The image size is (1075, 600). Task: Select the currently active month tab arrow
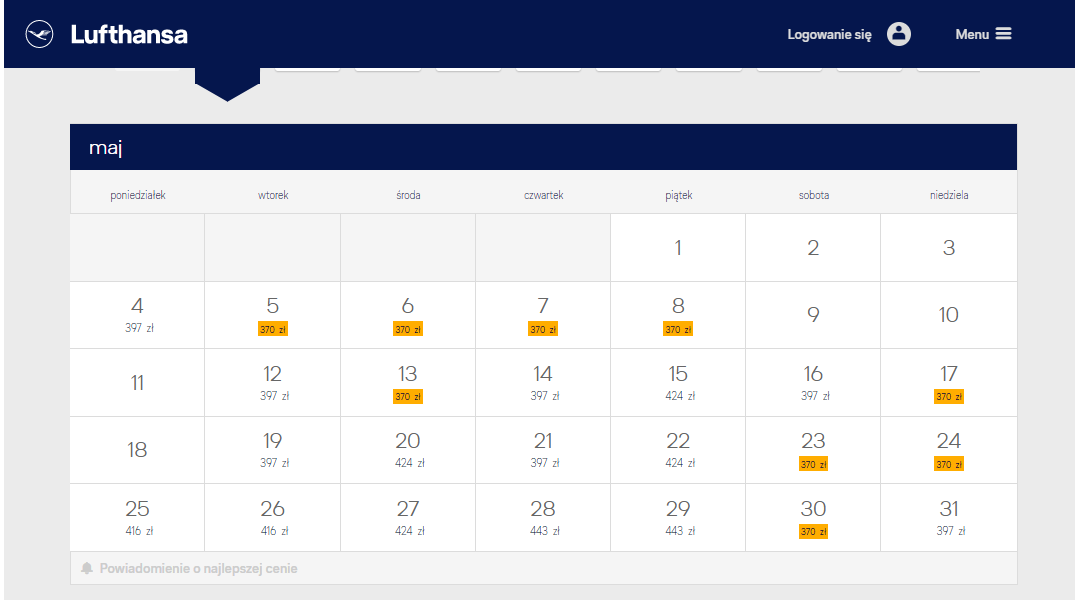(228, 84)
